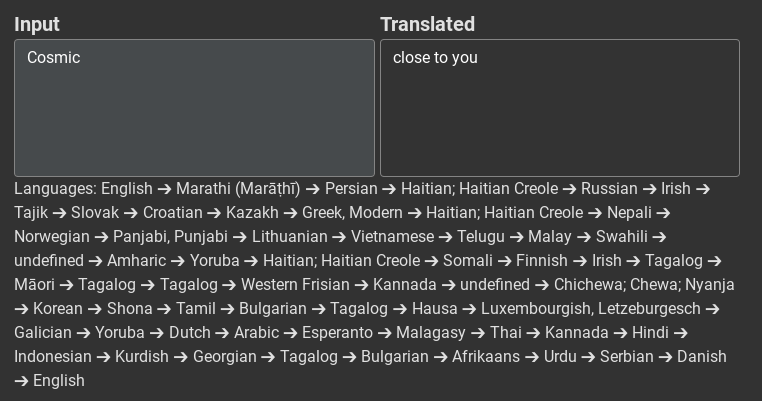The height and width of the screenshot is (401, 762).
Task: Click the 'Persian' language name
Action: [x=351, y=188]
